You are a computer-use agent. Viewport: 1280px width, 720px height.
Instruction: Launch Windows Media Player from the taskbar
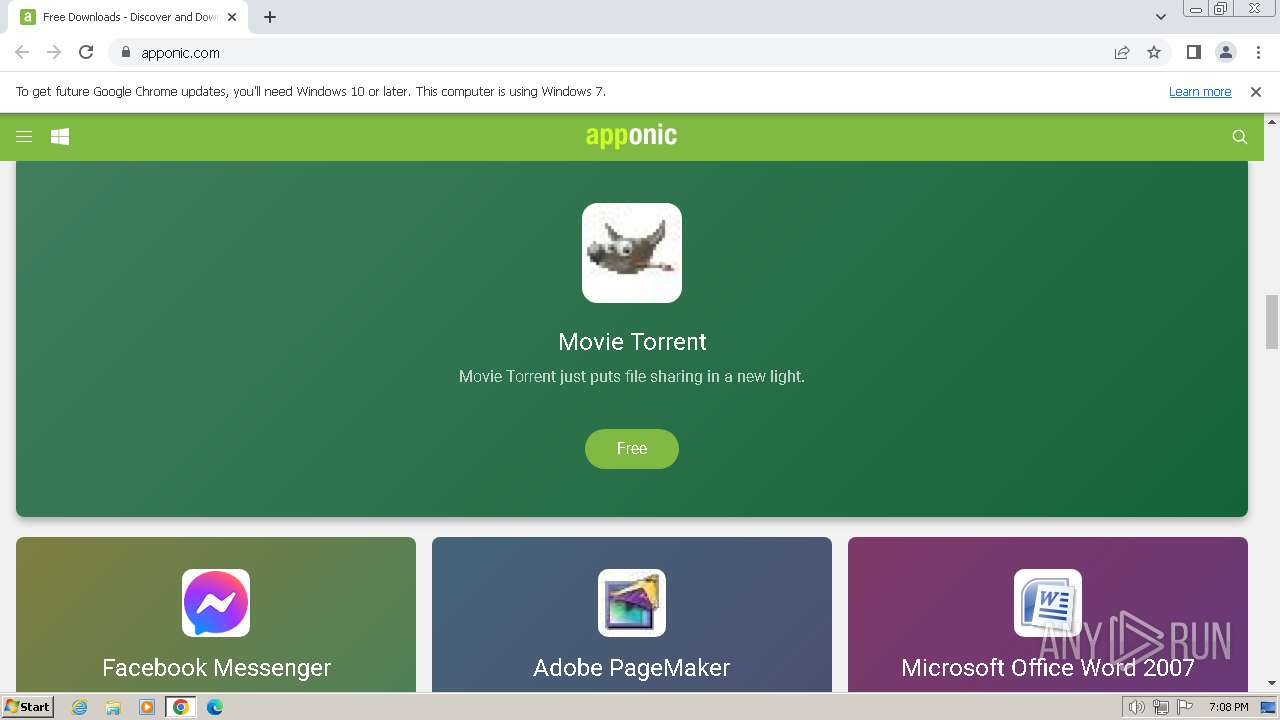pyautogui.click(x=147, y=707)
